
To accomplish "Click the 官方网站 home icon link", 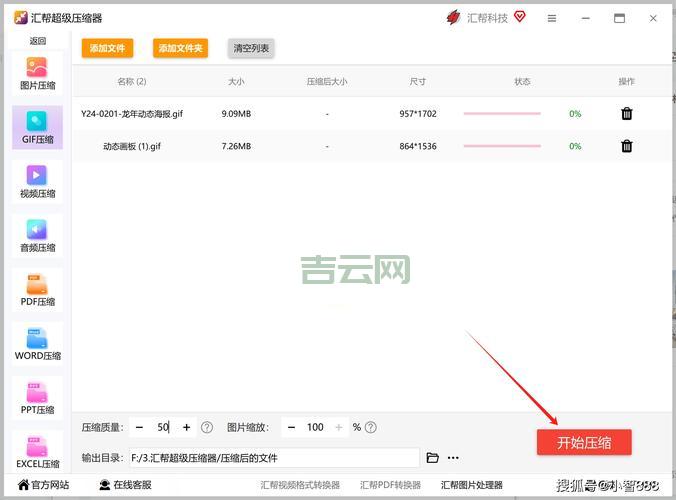I will 44,485.
